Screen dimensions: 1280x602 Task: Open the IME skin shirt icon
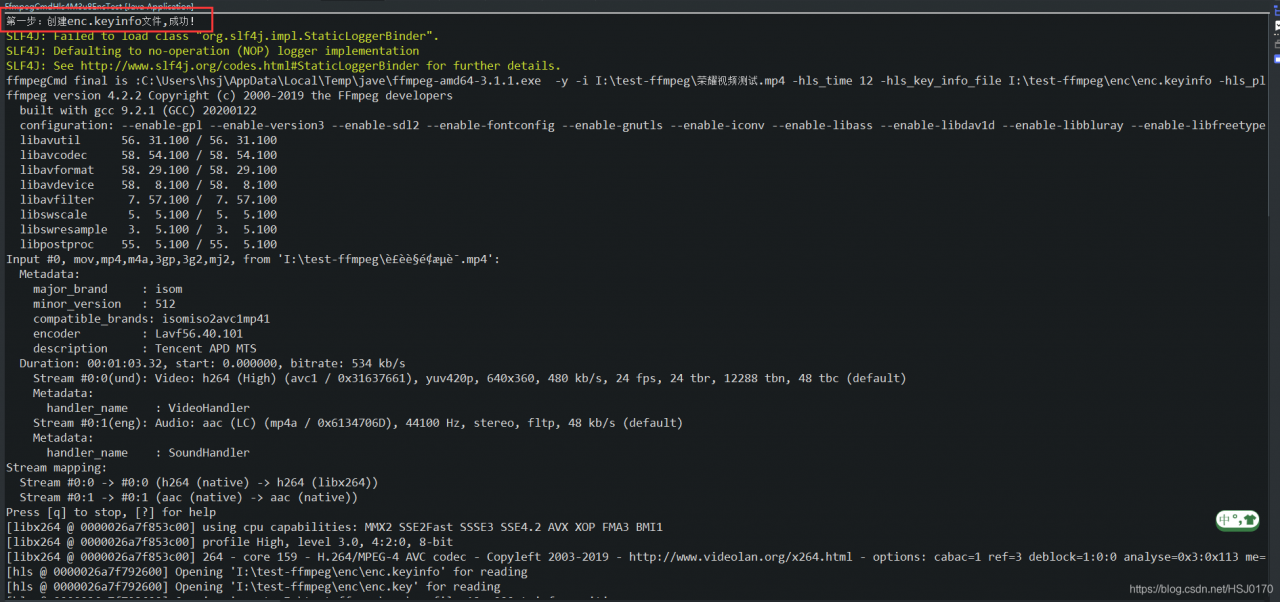pos(1249,520)
